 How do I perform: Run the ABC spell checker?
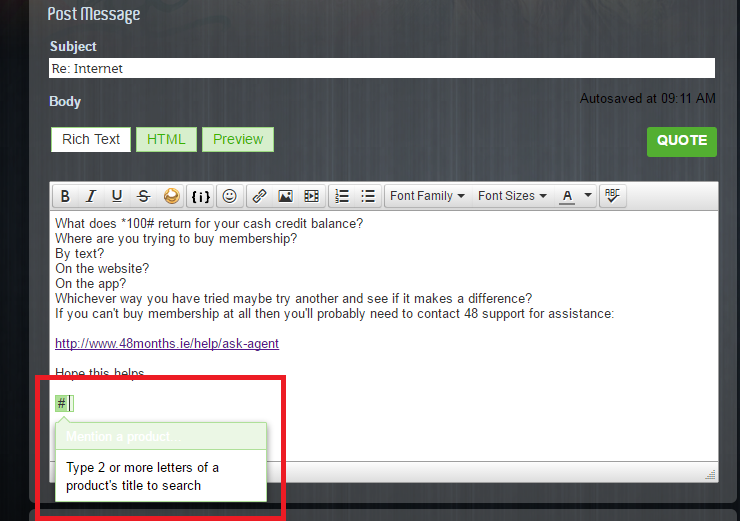(613, 196)
